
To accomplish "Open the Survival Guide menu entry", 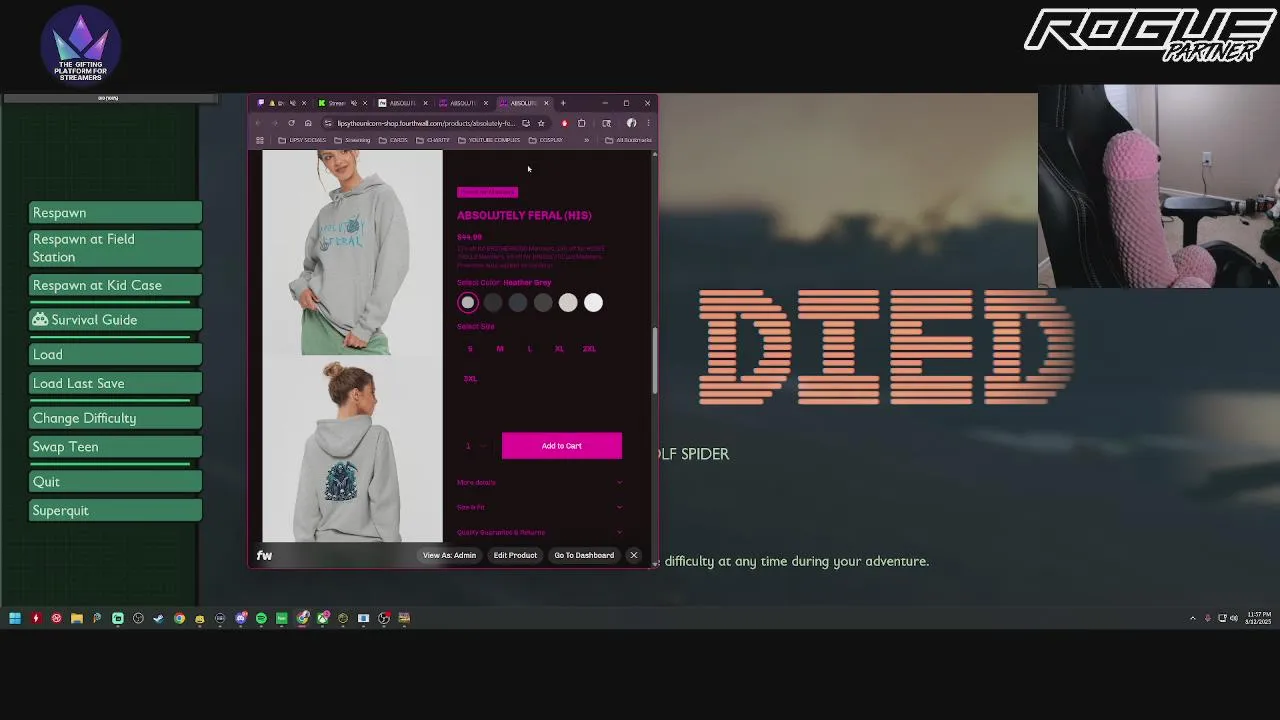I will pos(115,320).
